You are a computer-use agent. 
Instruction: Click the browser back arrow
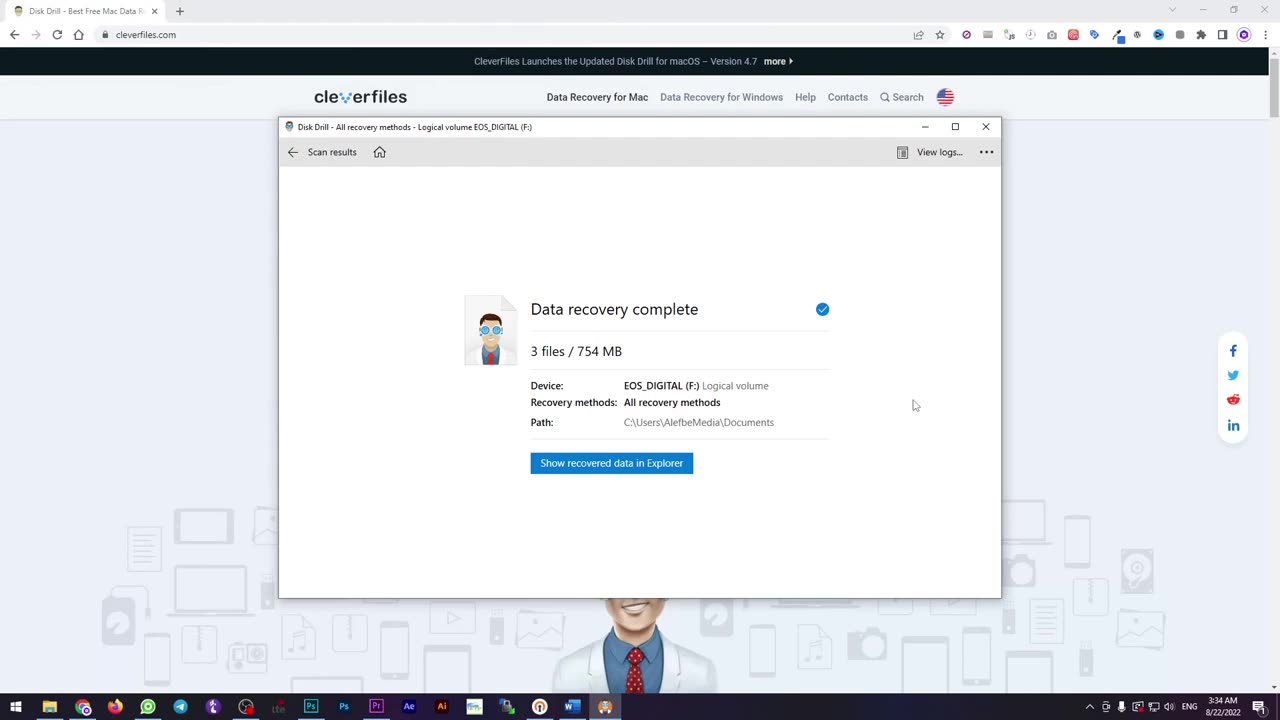[14, 35]
